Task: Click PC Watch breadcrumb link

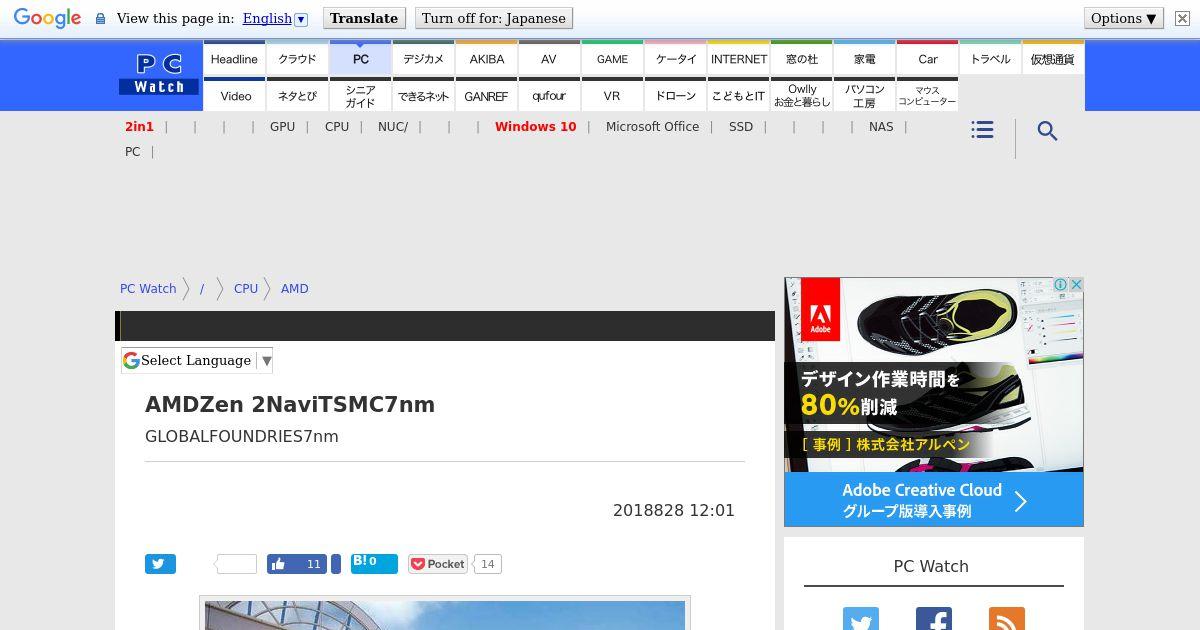Action: (148, 288)
